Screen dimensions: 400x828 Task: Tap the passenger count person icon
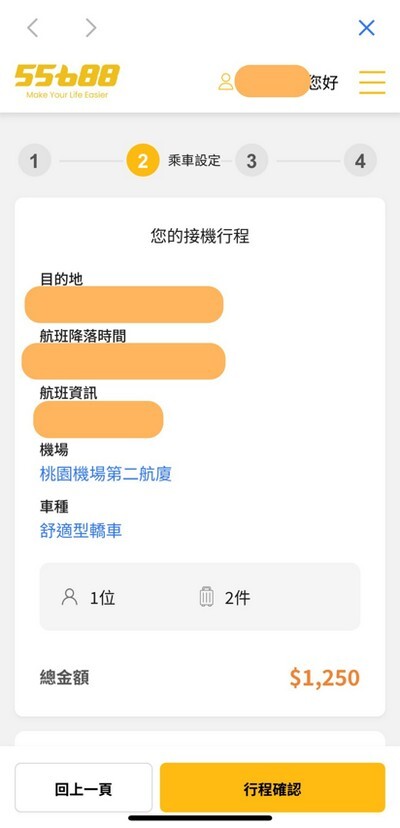[x=70, y=597]
